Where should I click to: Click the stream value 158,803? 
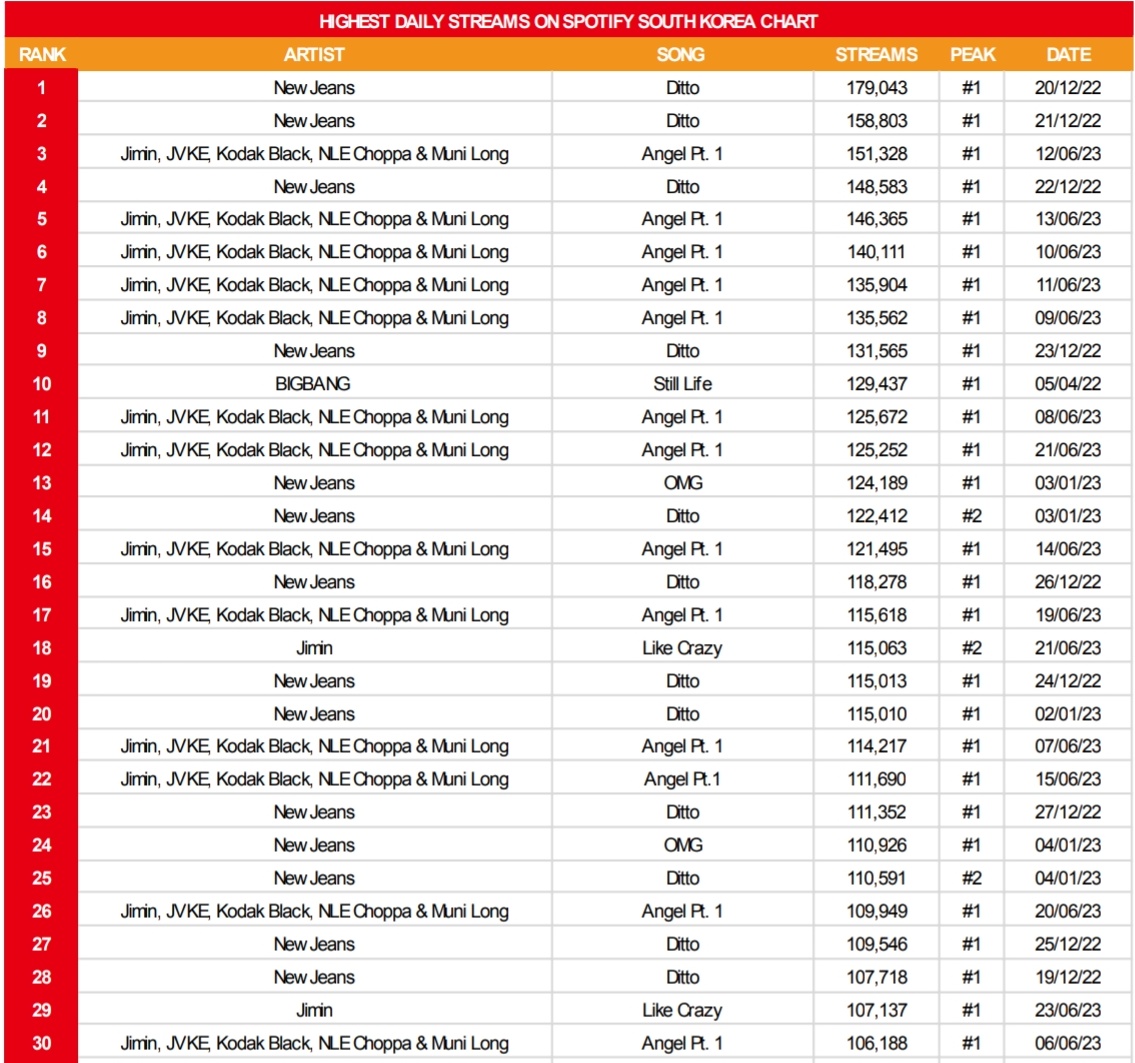877,121
